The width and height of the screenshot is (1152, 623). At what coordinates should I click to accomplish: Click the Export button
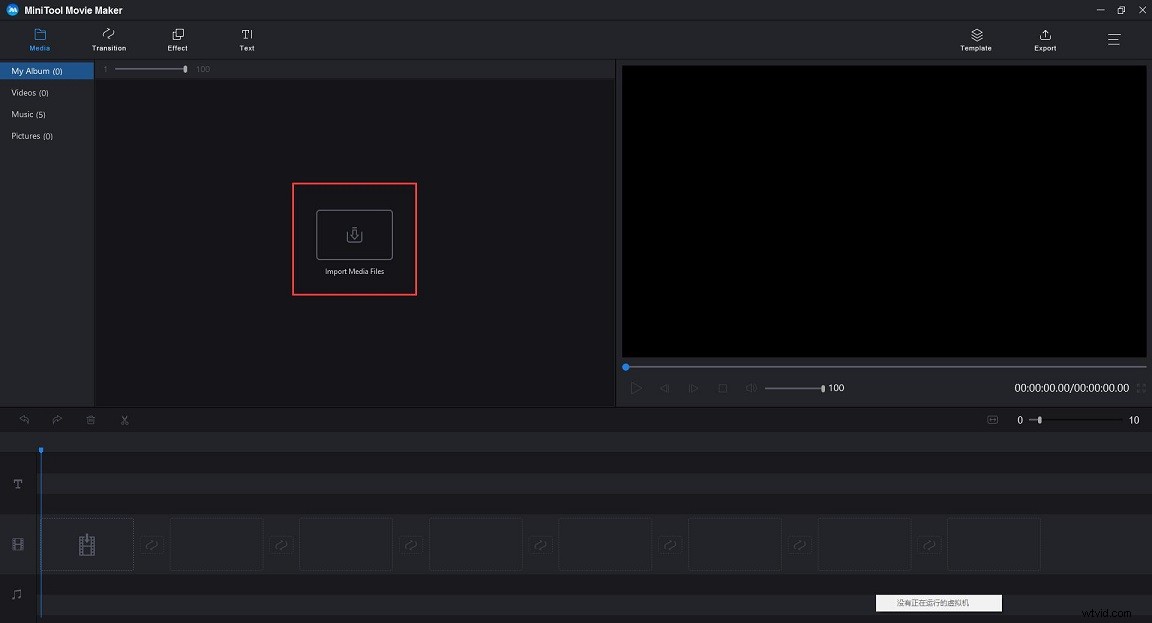click(x=1044, y=40)
